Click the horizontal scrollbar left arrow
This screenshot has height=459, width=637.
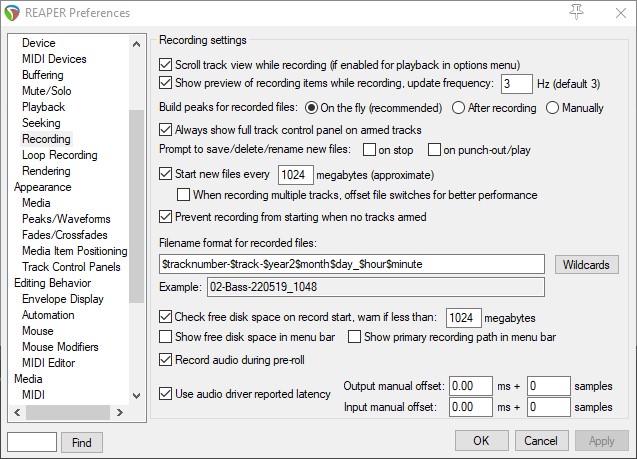(x=17, y=412)
